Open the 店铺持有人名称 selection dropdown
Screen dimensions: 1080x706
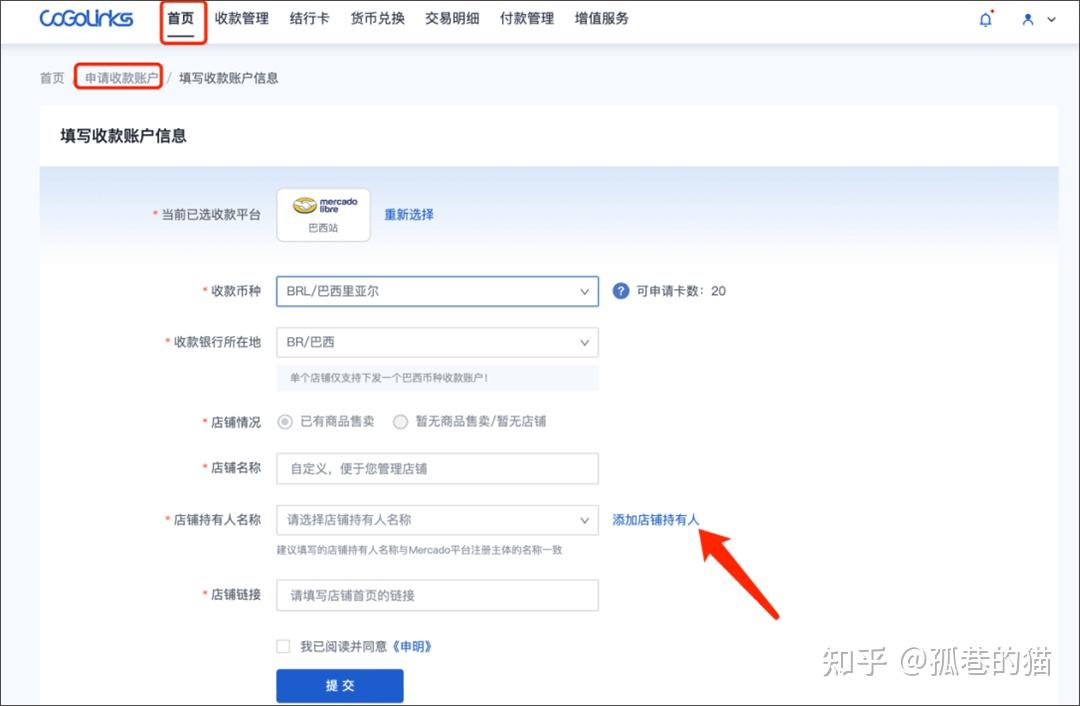(x=437, y=520)
